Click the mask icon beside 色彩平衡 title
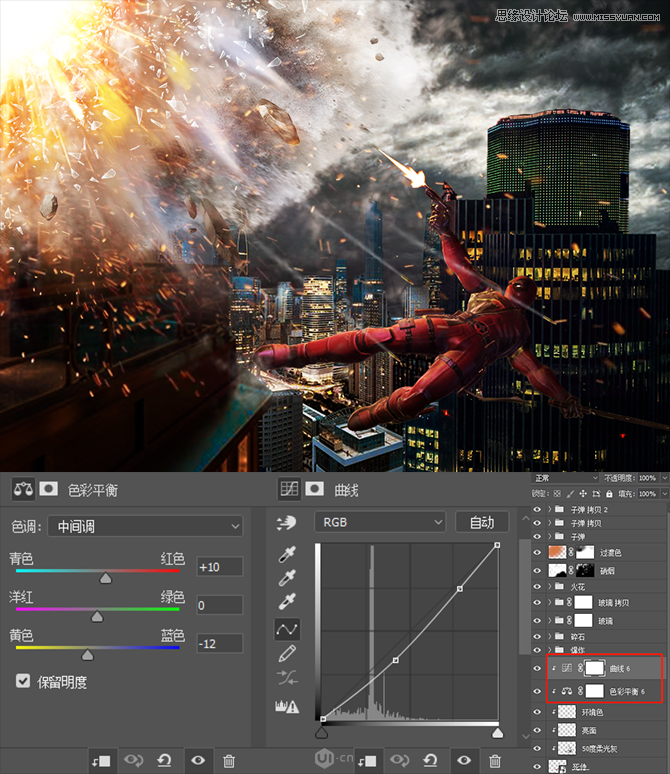The width and height of the screenshot is (670, 774). click(x=48, y=489)
